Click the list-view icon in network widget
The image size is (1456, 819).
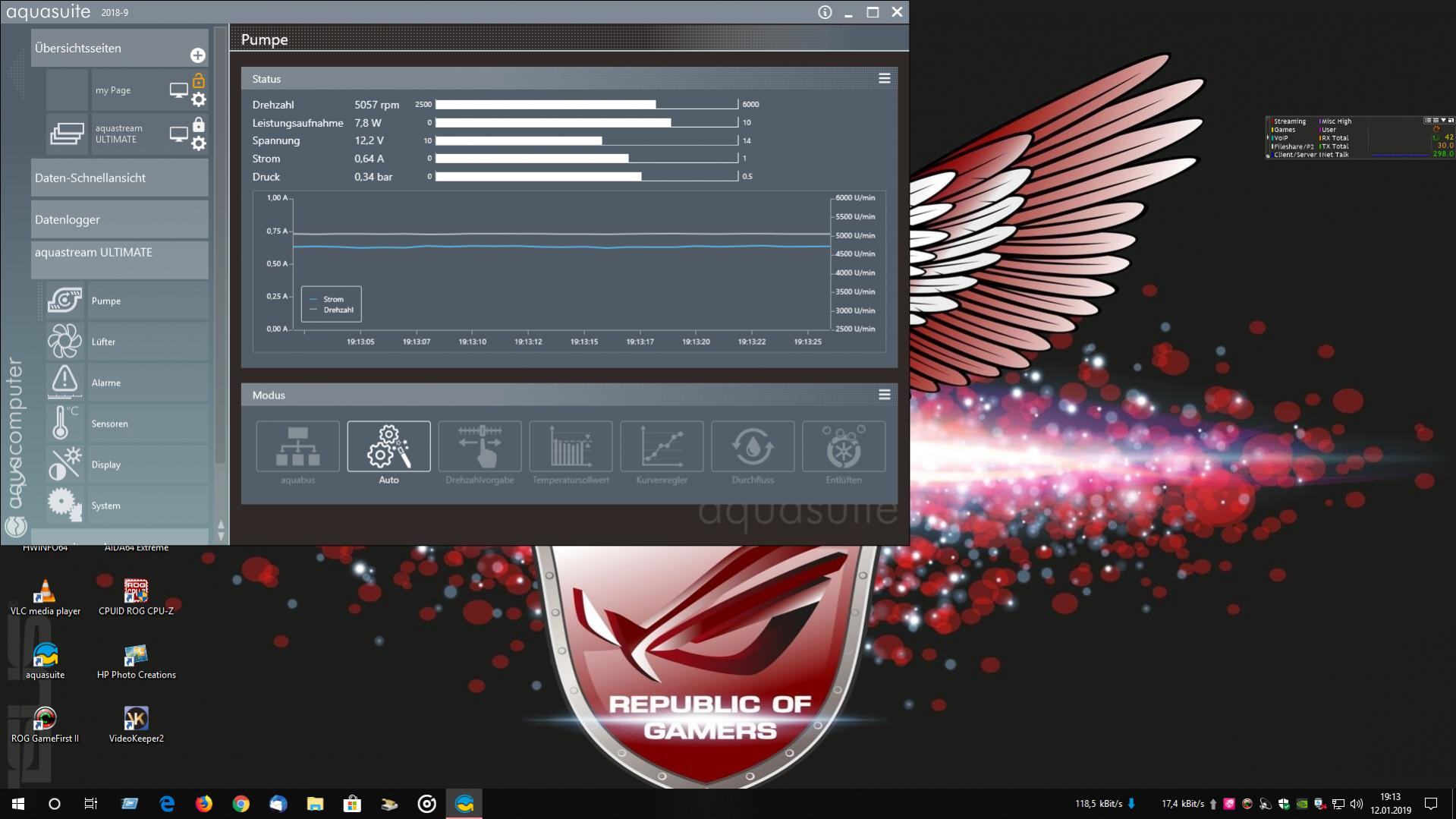coord(1428,120)
